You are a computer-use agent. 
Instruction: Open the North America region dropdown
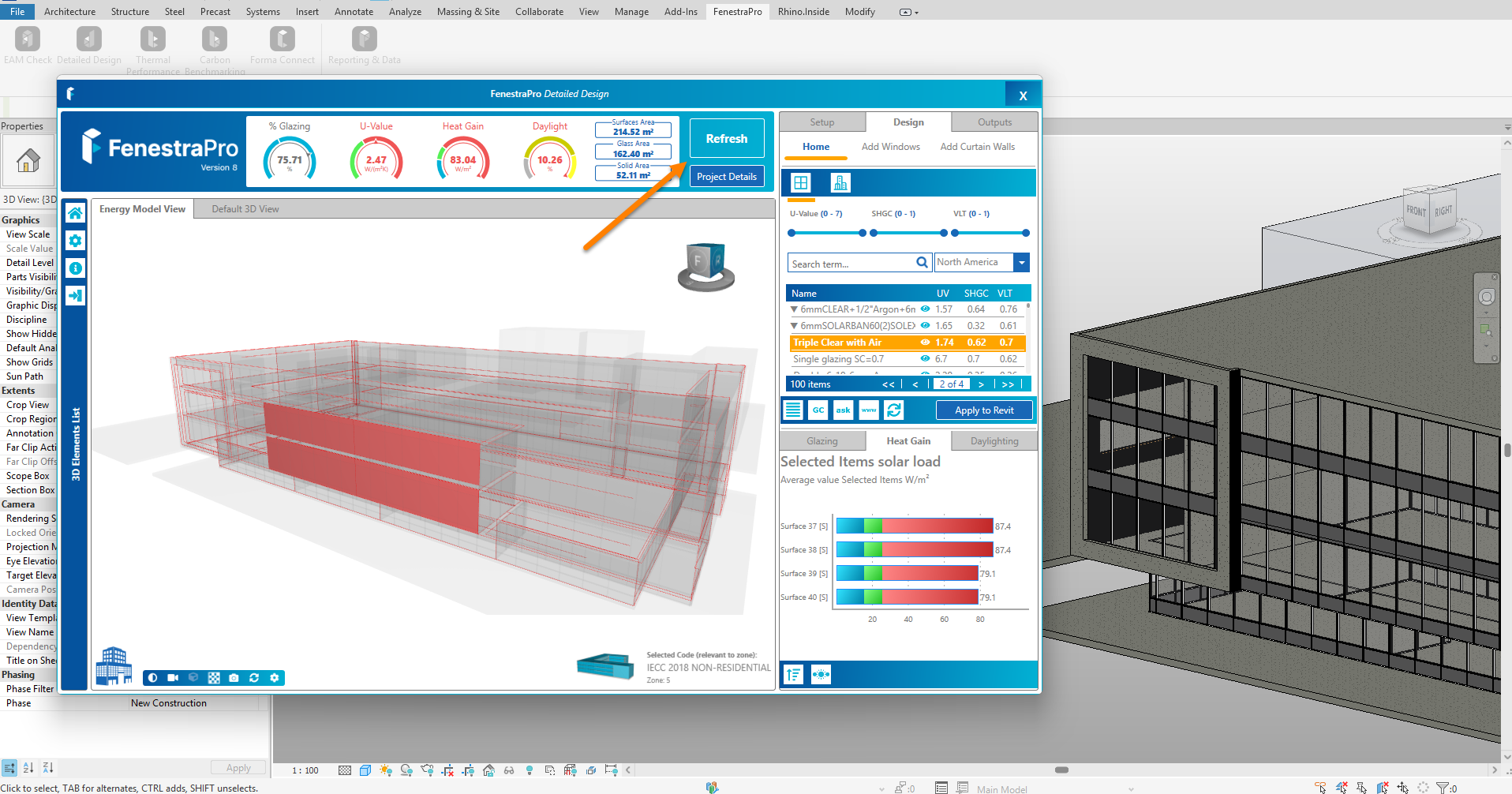click(x=1022, y=262)
